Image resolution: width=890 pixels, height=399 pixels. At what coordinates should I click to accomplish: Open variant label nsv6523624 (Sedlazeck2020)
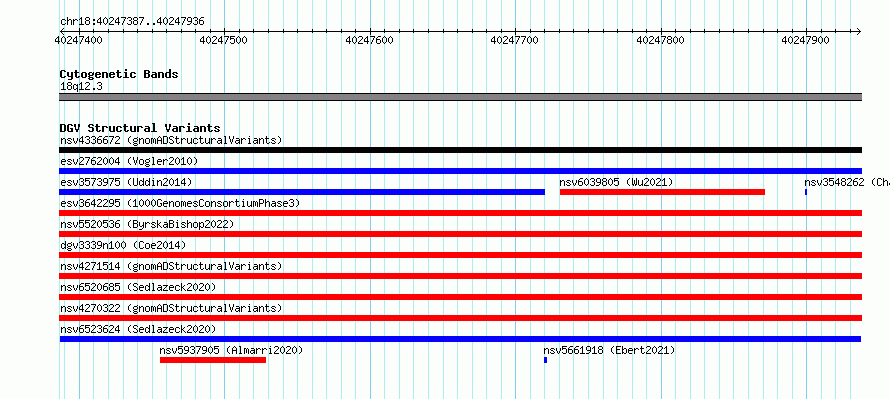[x=138, y=329]
